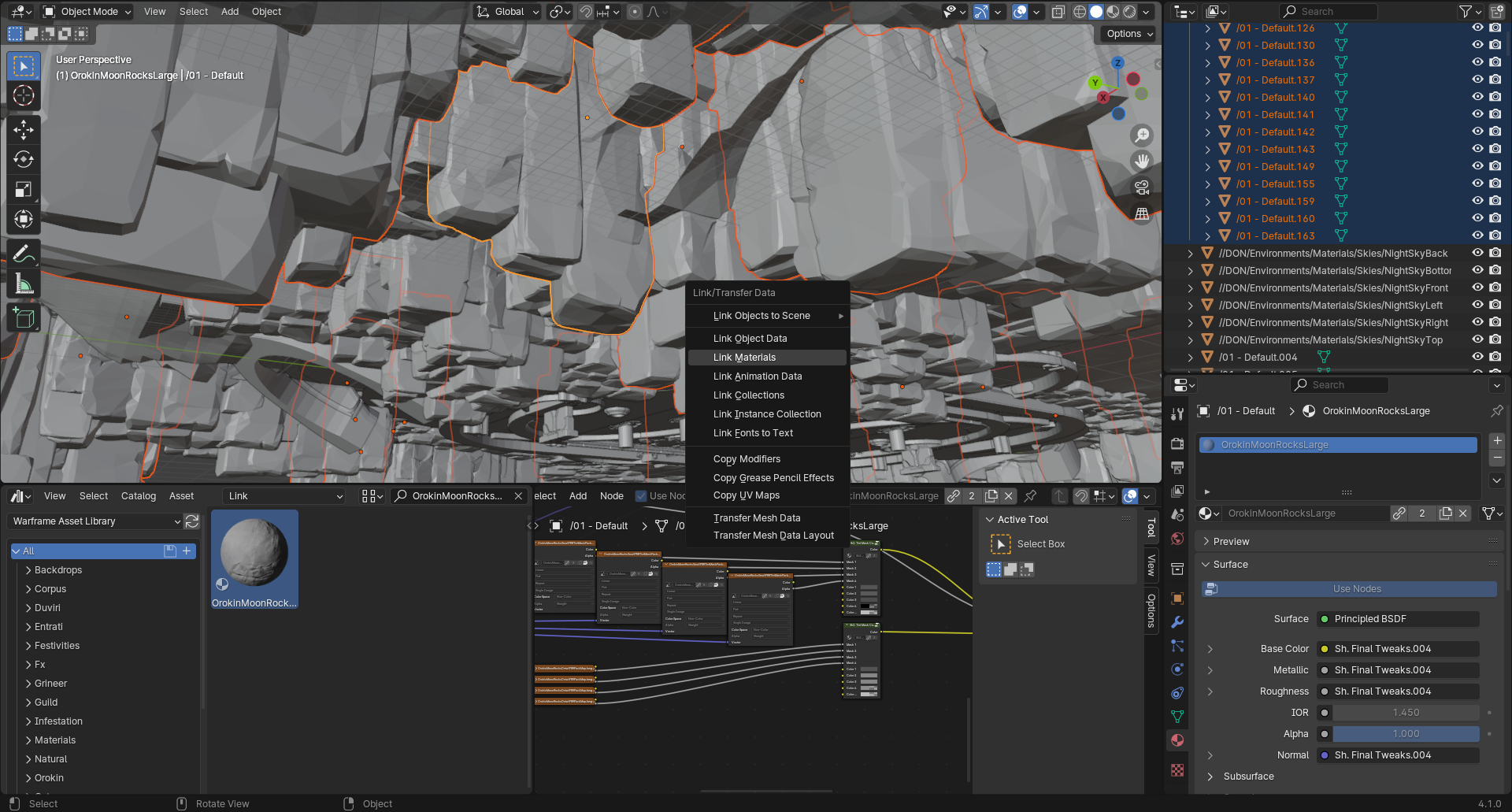Open the viewport Add menu
The image size is (1512, 812).
(x=230, y=12)
